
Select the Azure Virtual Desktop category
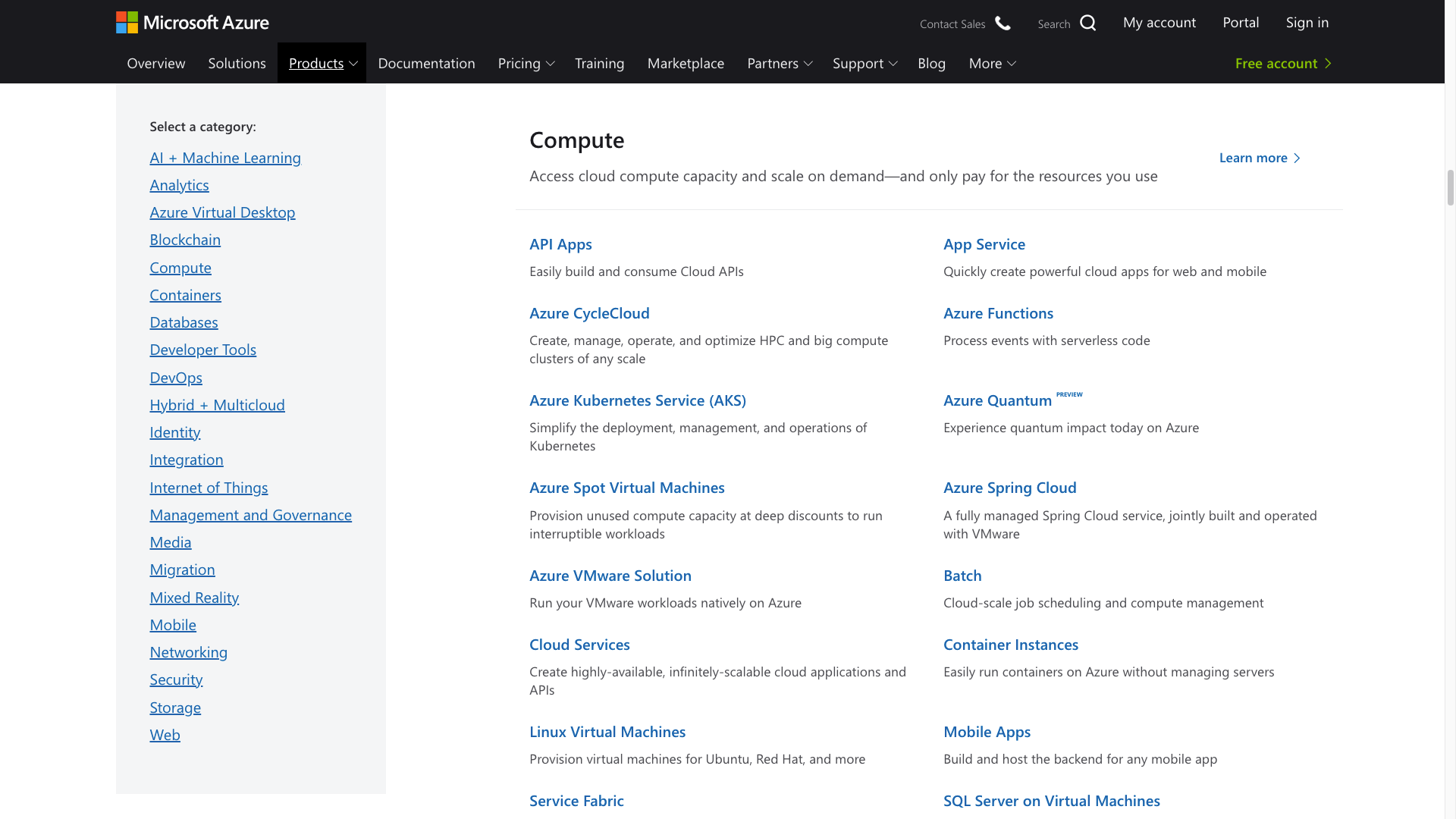click(x=222, y=212)
